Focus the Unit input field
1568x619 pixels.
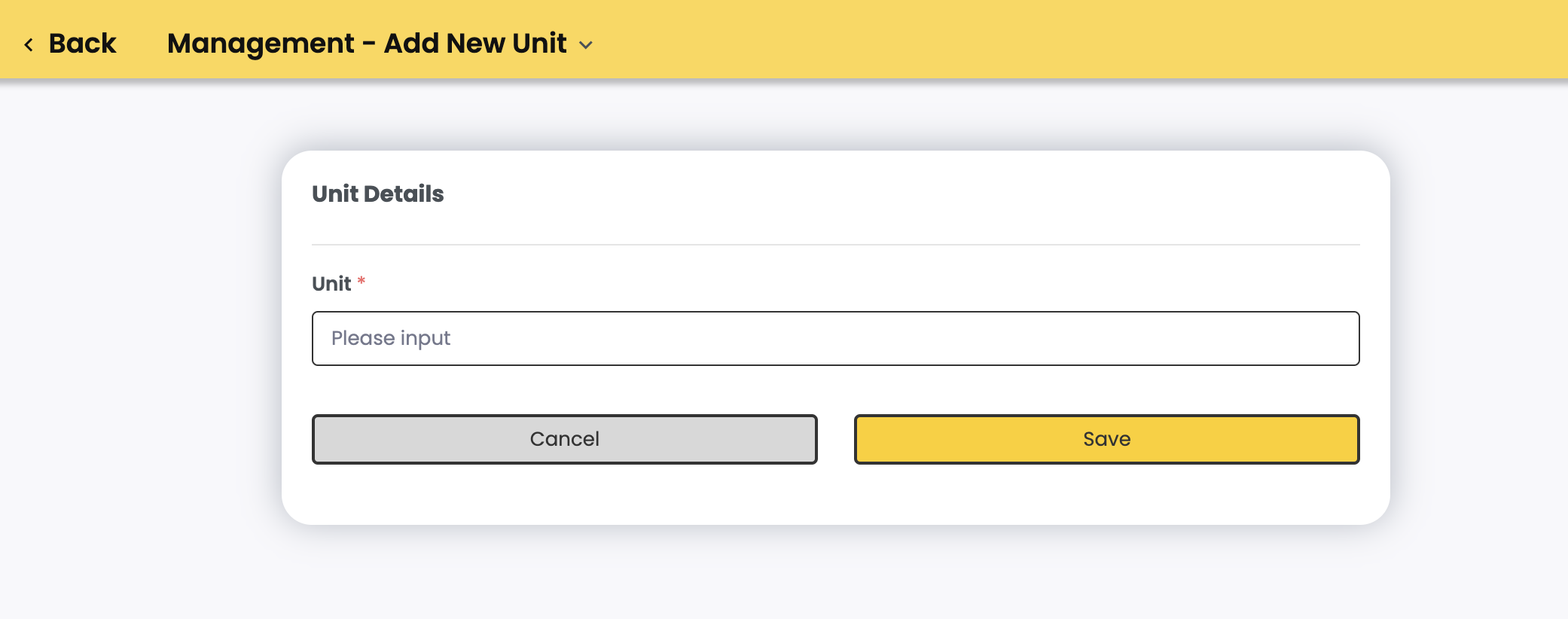836,338
